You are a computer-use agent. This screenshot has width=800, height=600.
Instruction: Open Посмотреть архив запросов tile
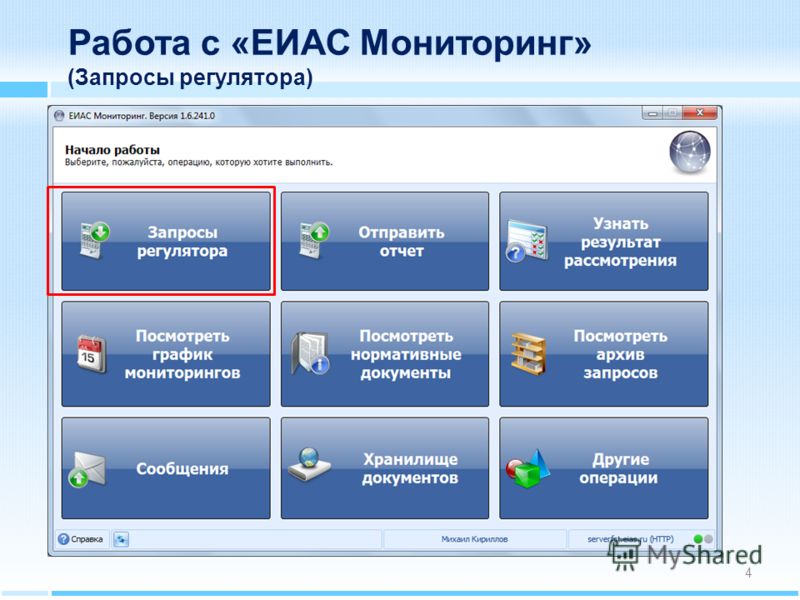point(604,354)
